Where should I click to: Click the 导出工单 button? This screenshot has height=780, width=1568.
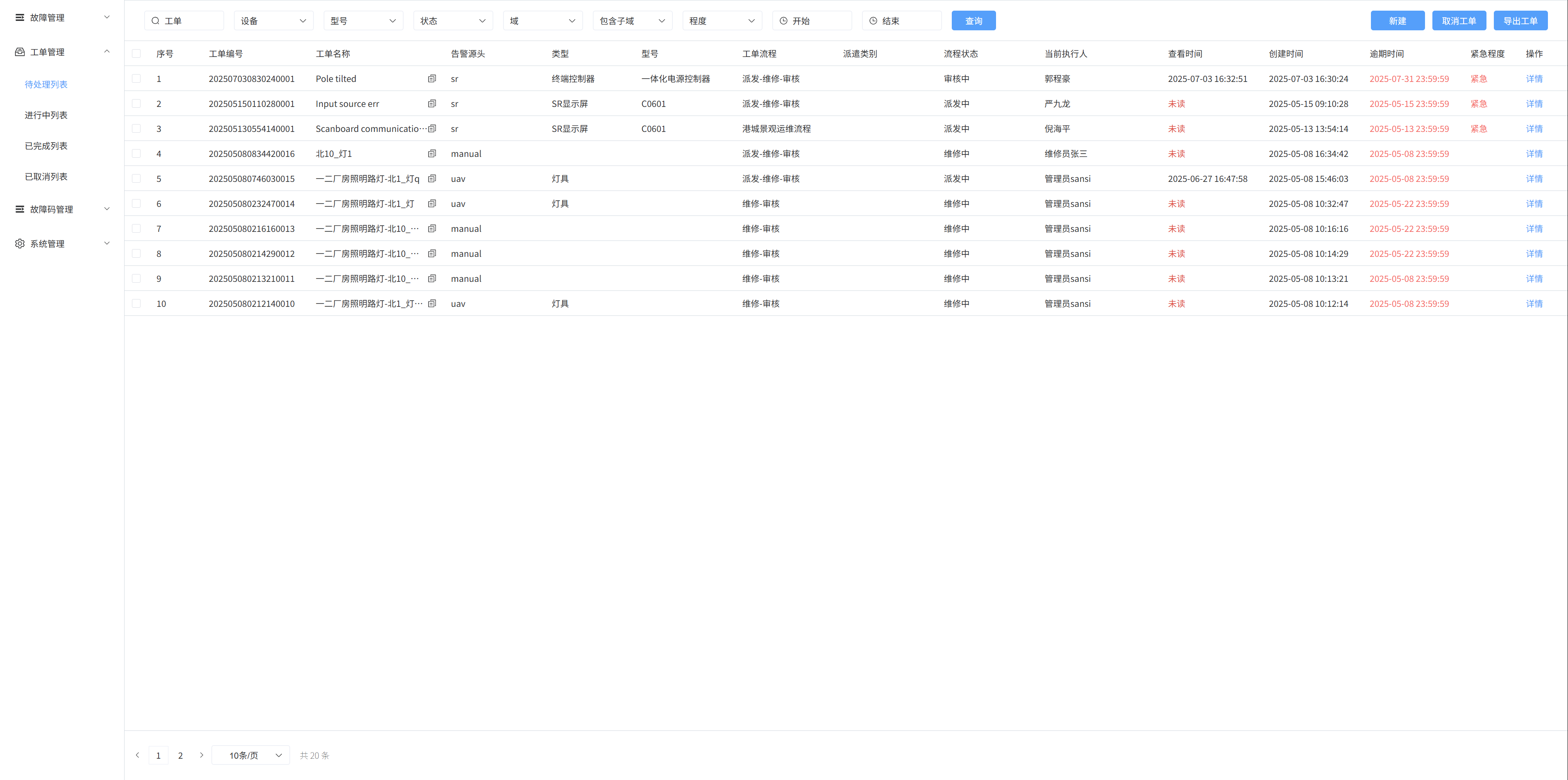tap(1520, 20)
